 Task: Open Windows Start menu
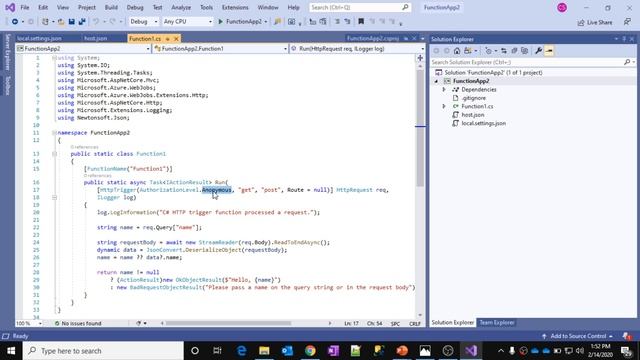click(11, 351)
